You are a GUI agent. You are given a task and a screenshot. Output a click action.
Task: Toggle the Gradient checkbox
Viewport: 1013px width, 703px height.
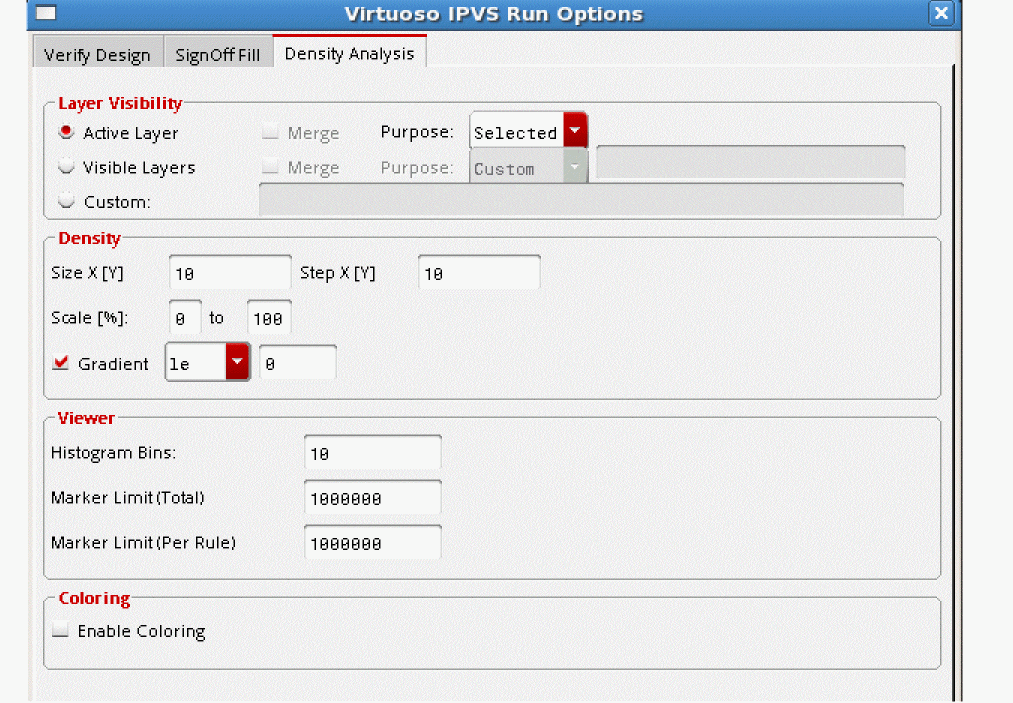tap(61, 364)
